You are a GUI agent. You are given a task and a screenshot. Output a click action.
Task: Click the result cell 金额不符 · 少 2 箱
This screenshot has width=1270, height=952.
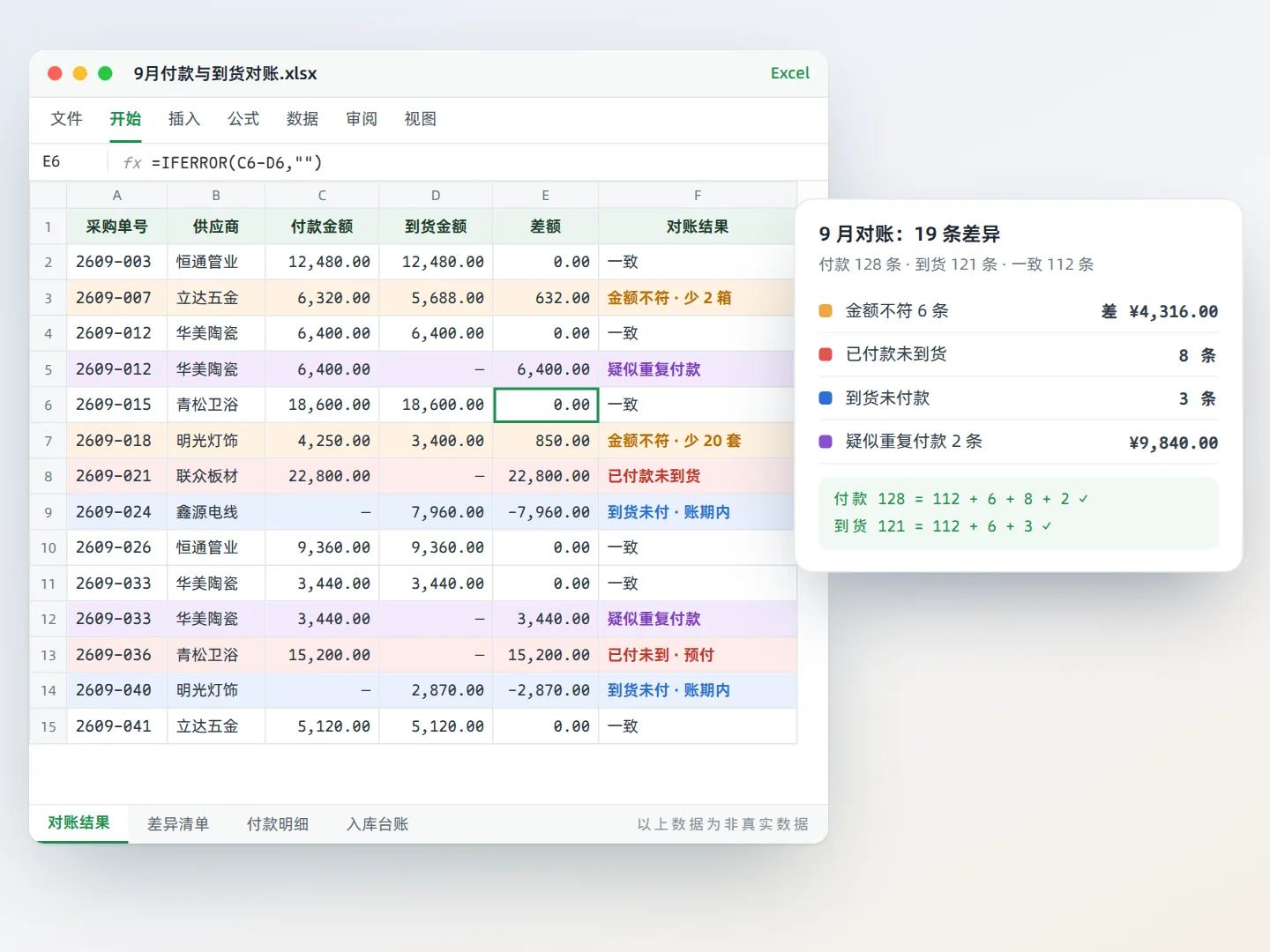coord(698,298)
